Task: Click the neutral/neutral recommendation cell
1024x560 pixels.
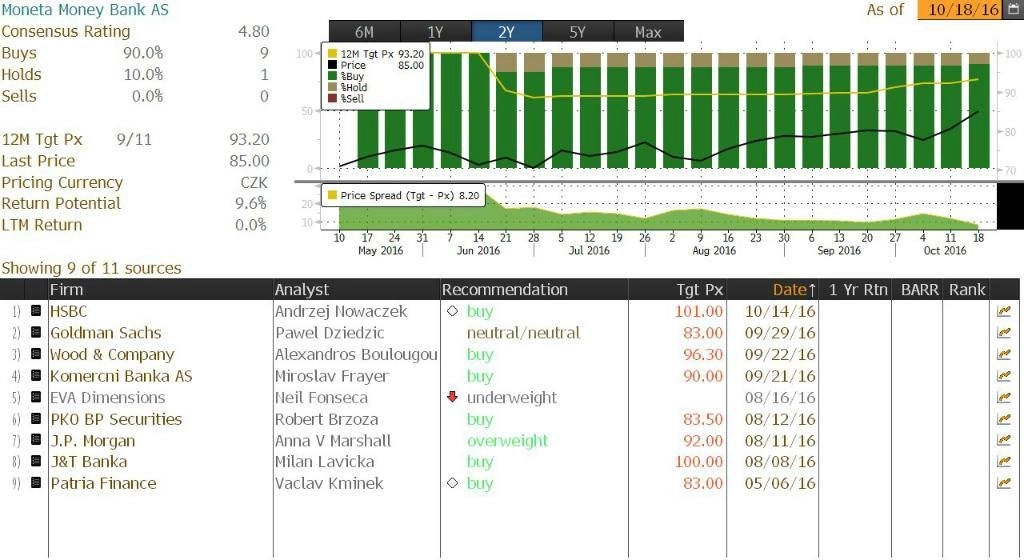Action: click(523, 333)
